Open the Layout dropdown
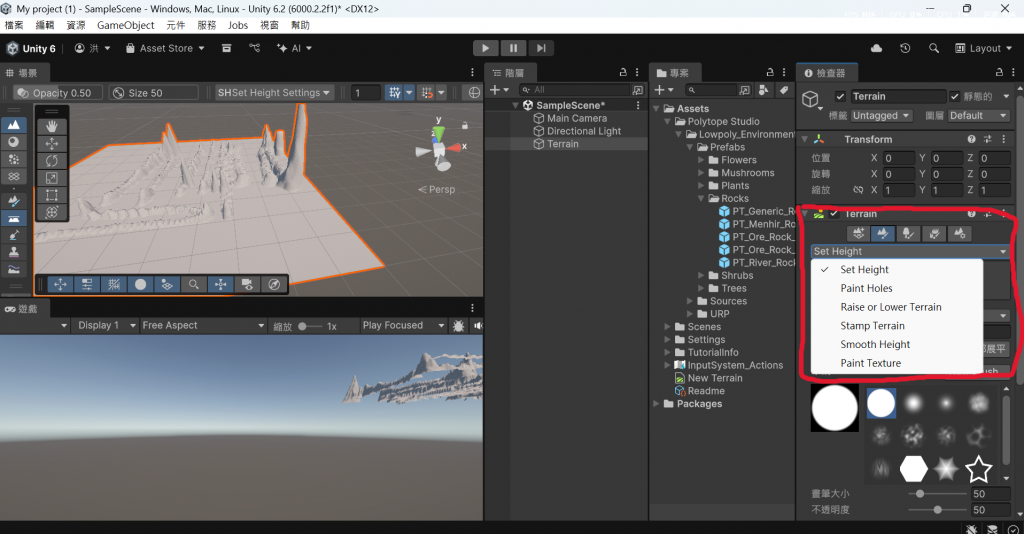 984,48
